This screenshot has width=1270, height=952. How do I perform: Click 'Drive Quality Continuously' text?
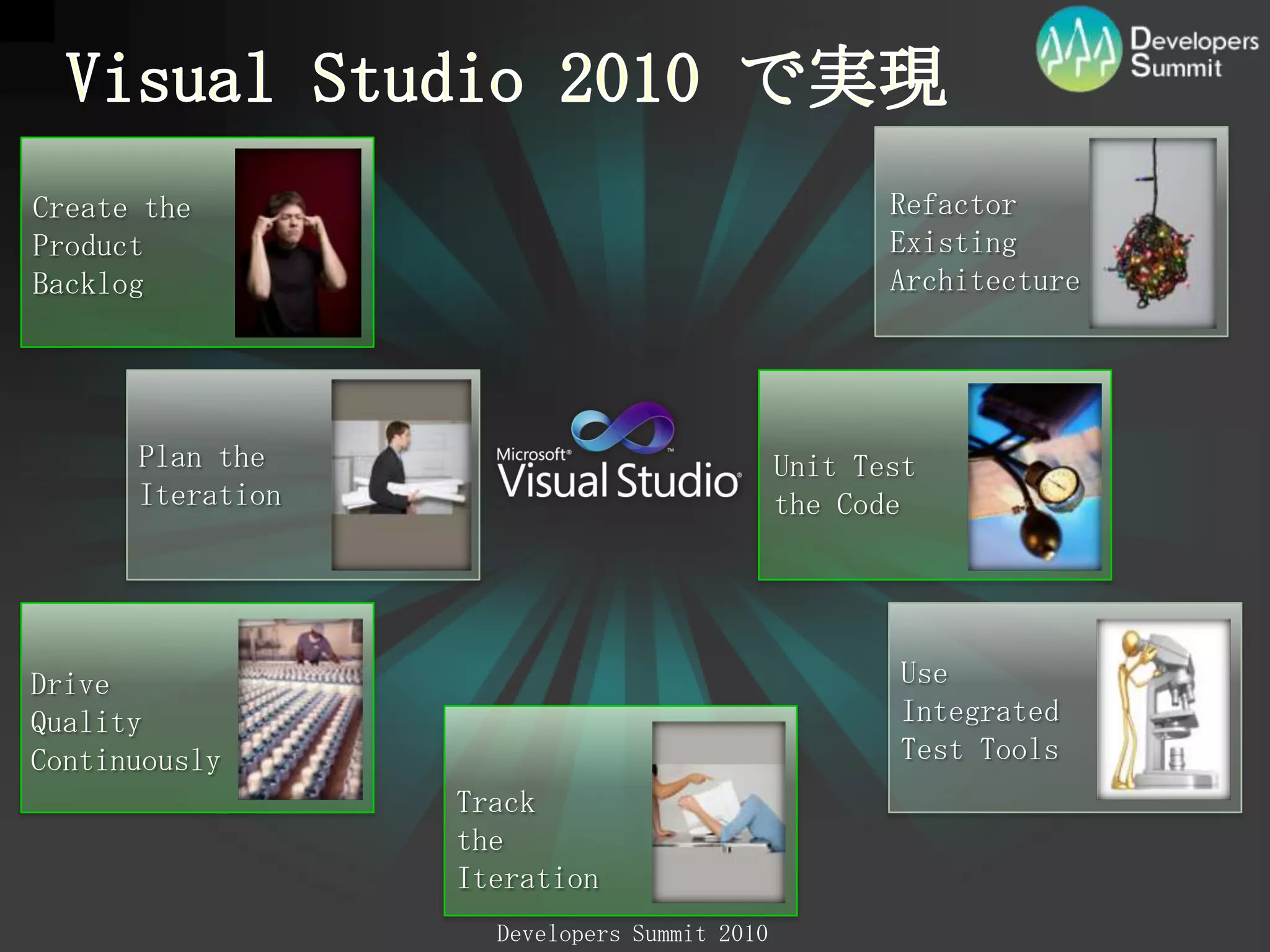click(x=126, y=723)
